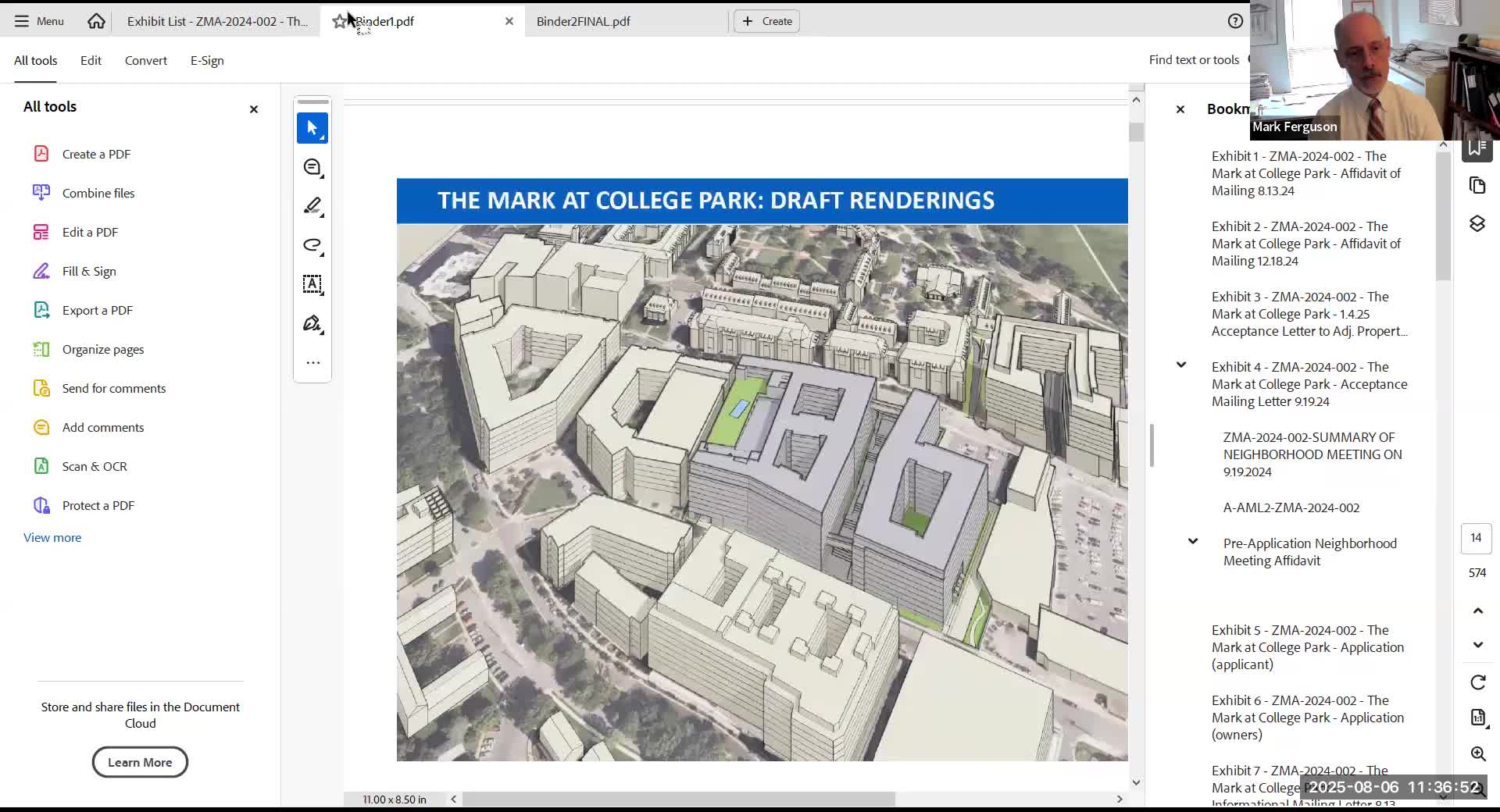
Task: Click the View more link
Action: (x=52, y=537)
